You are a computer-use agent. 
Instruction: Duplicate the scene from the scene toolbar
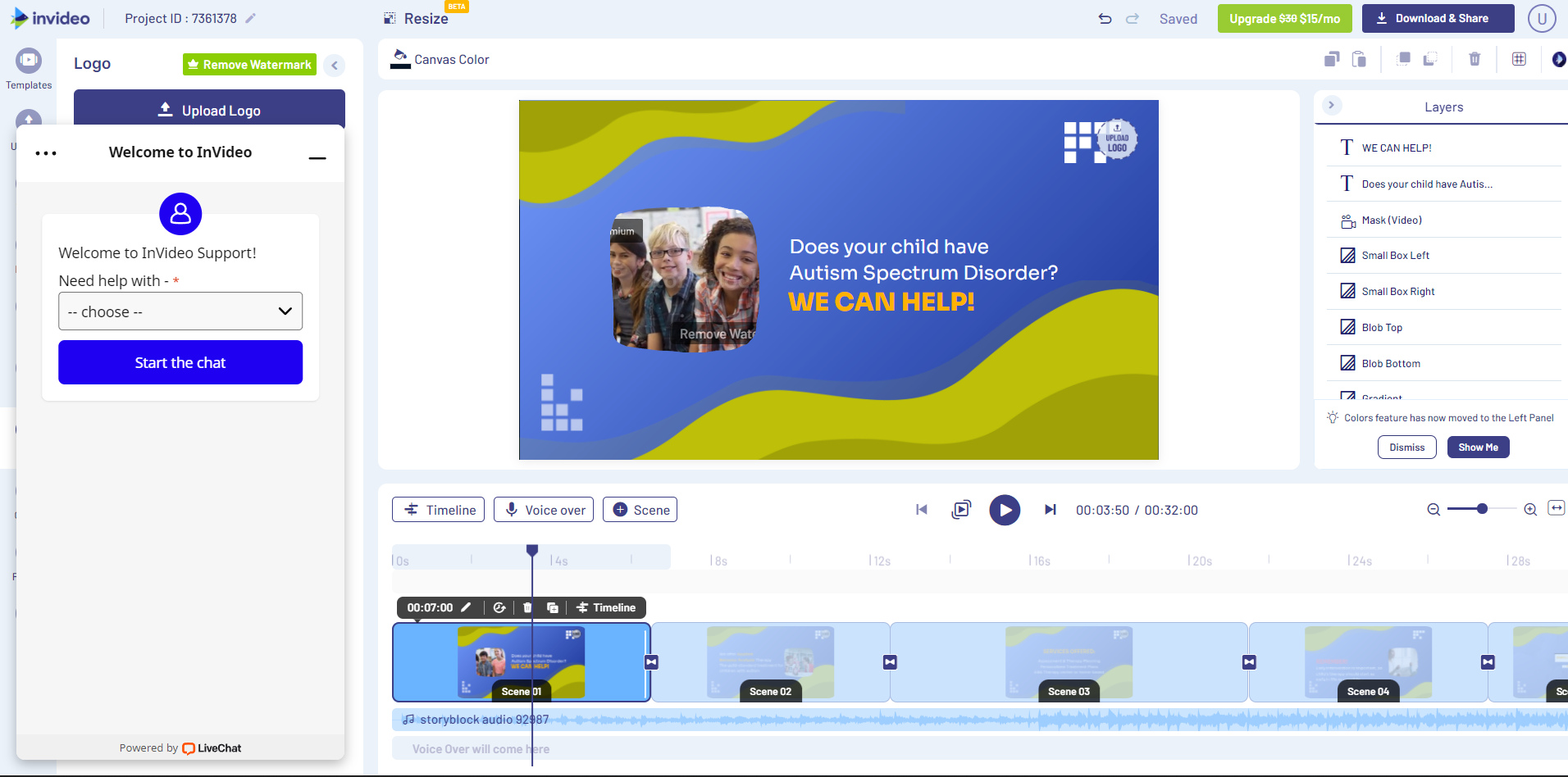[553, 607]
